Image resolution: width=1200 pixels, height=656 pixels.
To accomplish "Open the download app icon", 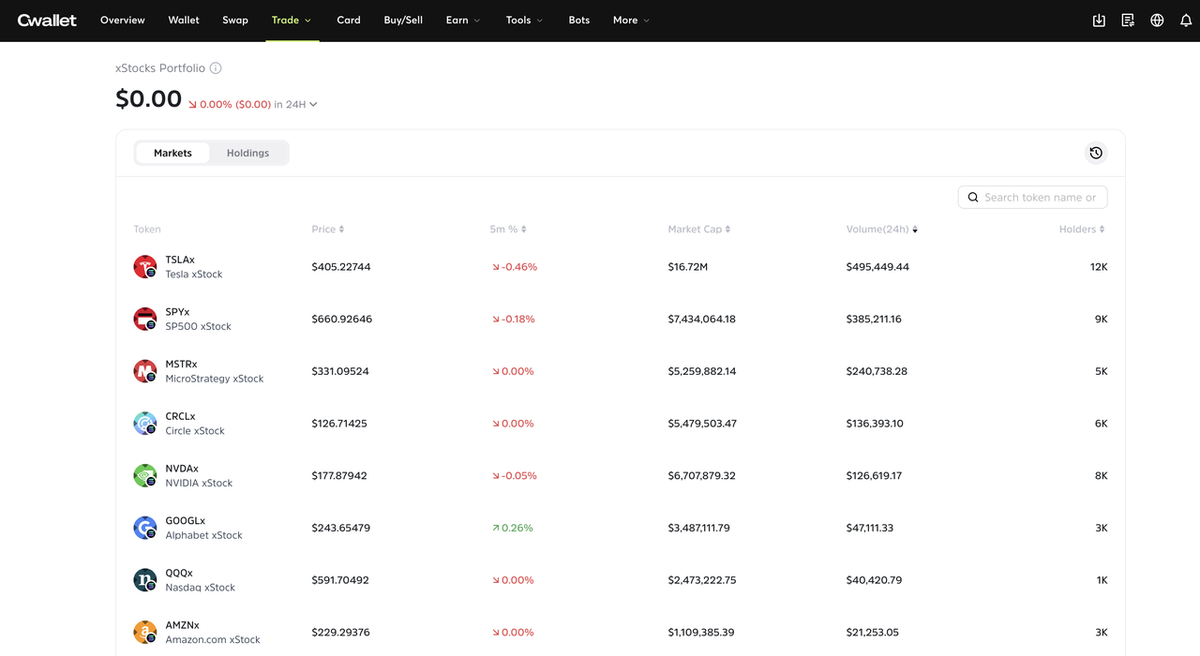I will click(1099, 20).
